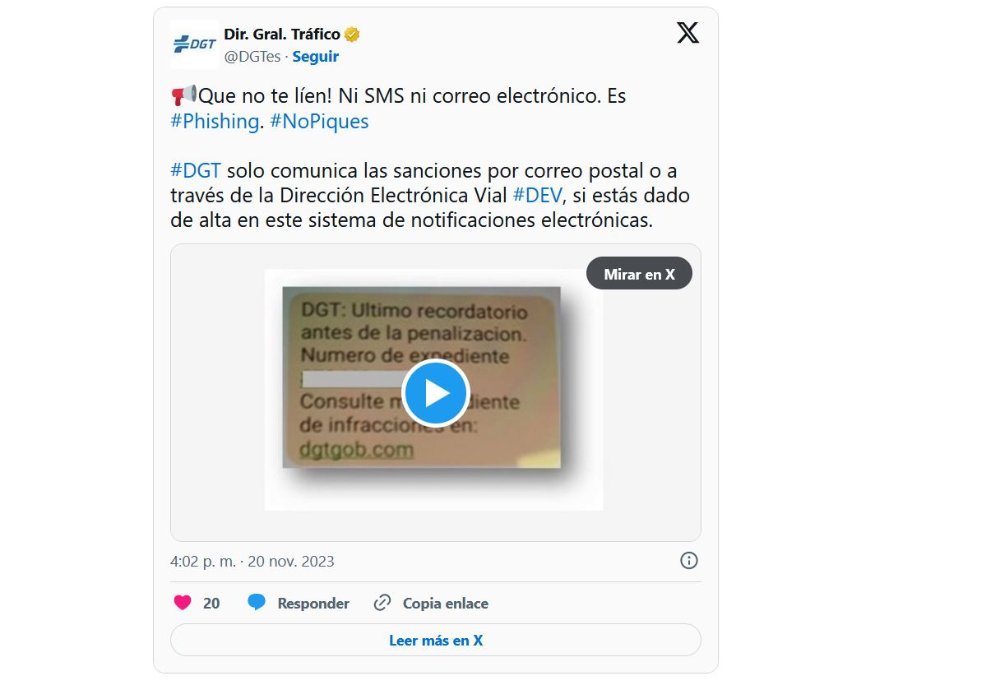Click the Seguir follow link
1000x685 pixels.
(x=316, y=57)
